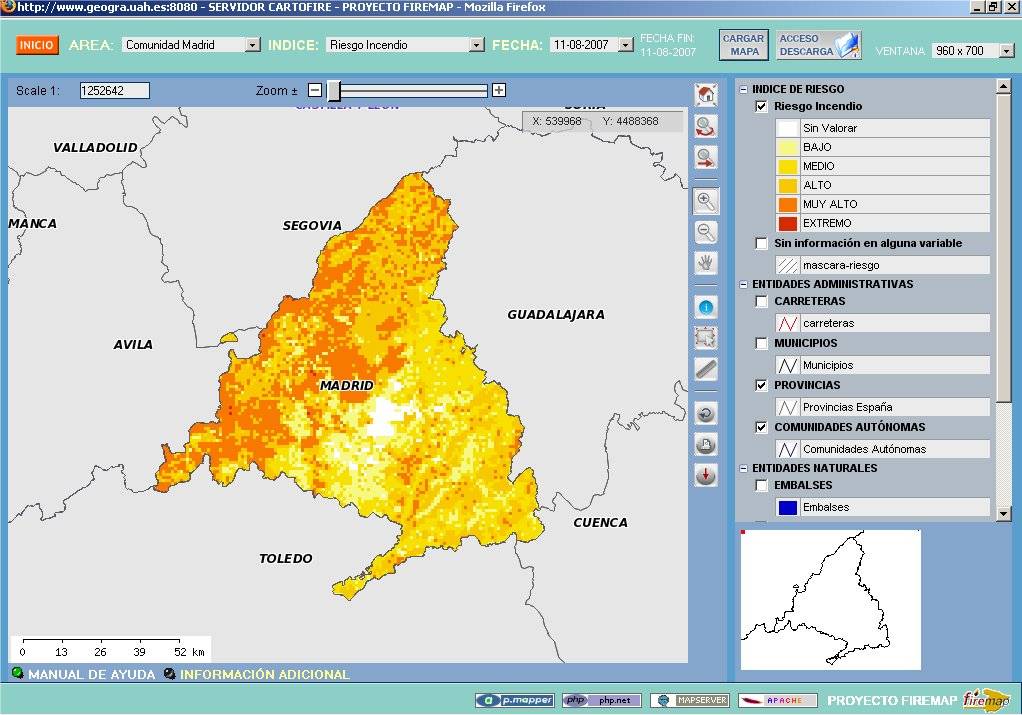Collapse the ENTIDADES ADMINISTRATIVAS group
The height and width of the screenshot is (715, 1022).
pos(744,284)
